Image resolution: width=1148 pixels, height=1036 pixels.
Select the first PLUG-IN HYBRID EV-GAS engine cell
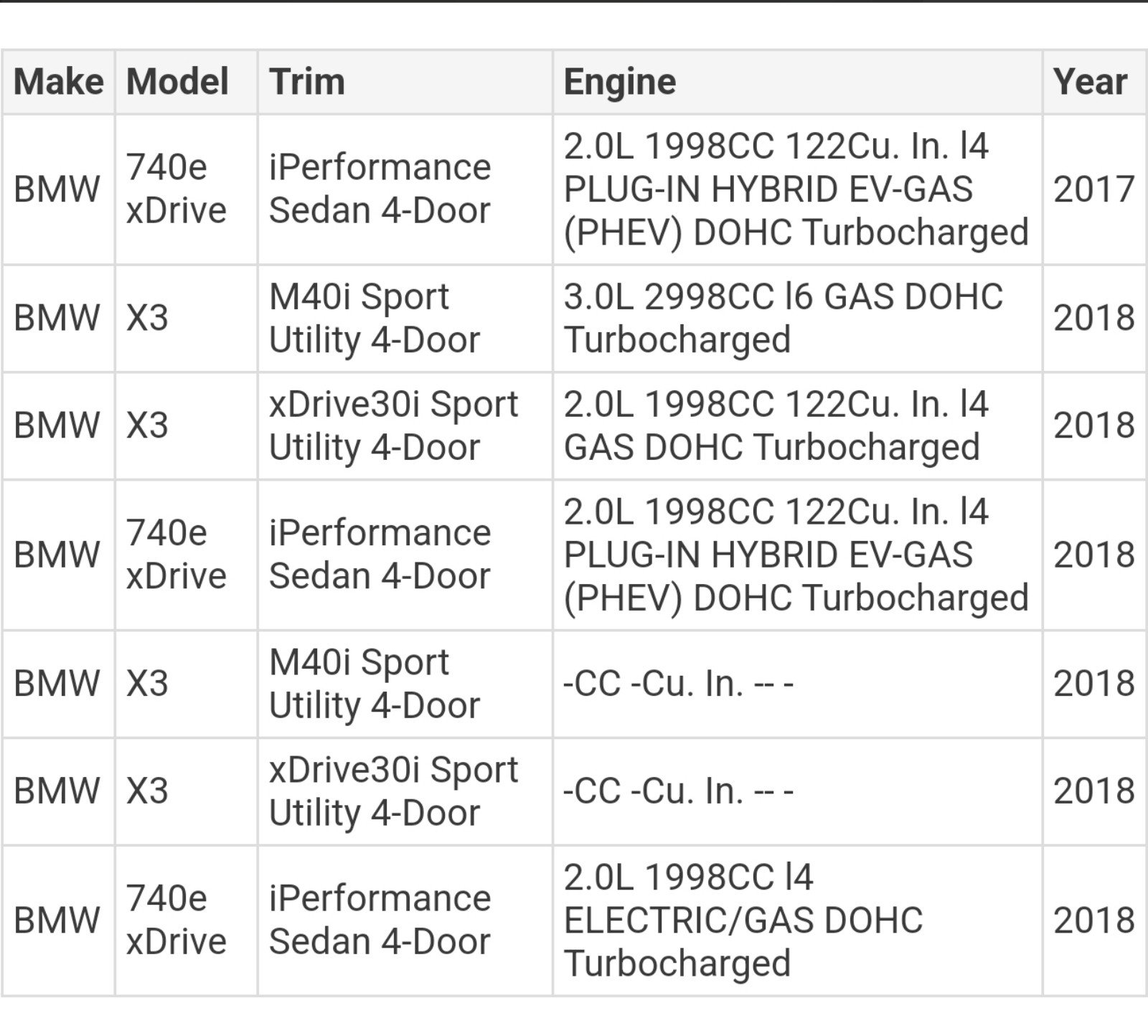[797, 189]
